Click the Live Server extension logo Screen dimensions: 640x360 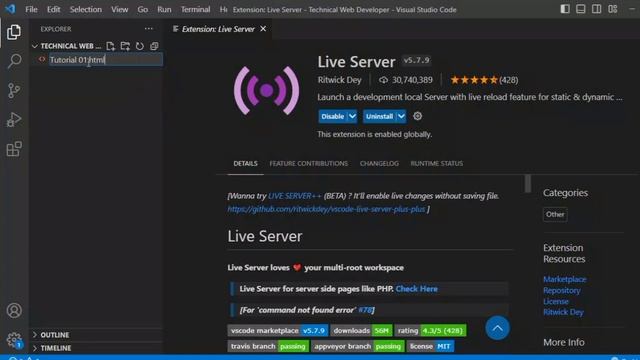267,90
